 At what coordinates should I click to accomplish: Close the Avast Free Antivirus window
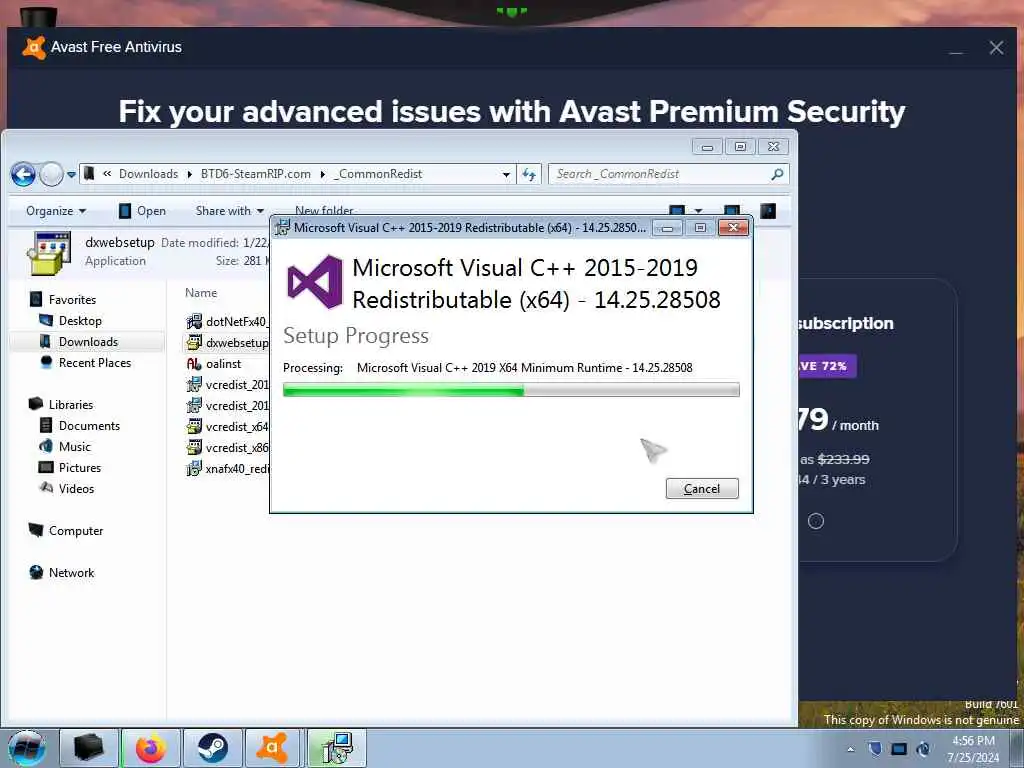coord(996,48)
